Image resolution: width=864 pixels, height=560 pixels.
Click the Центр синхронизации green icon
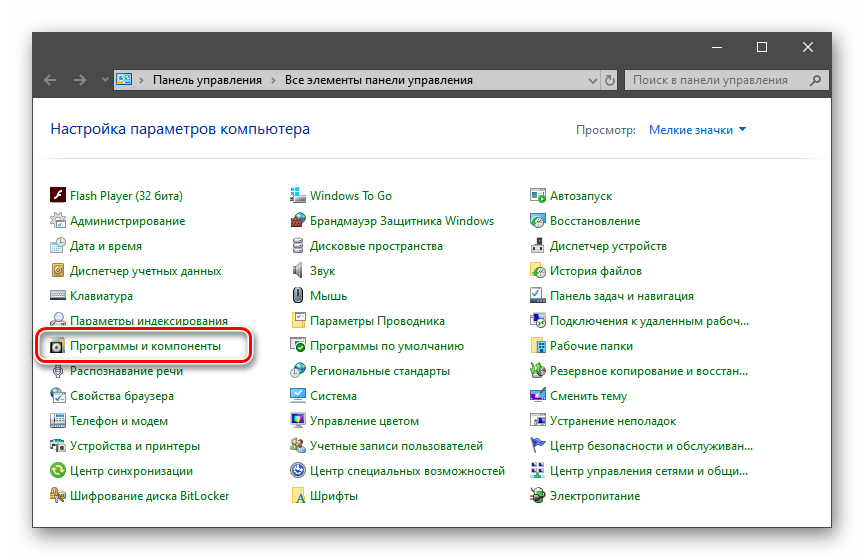coord(58,470)
